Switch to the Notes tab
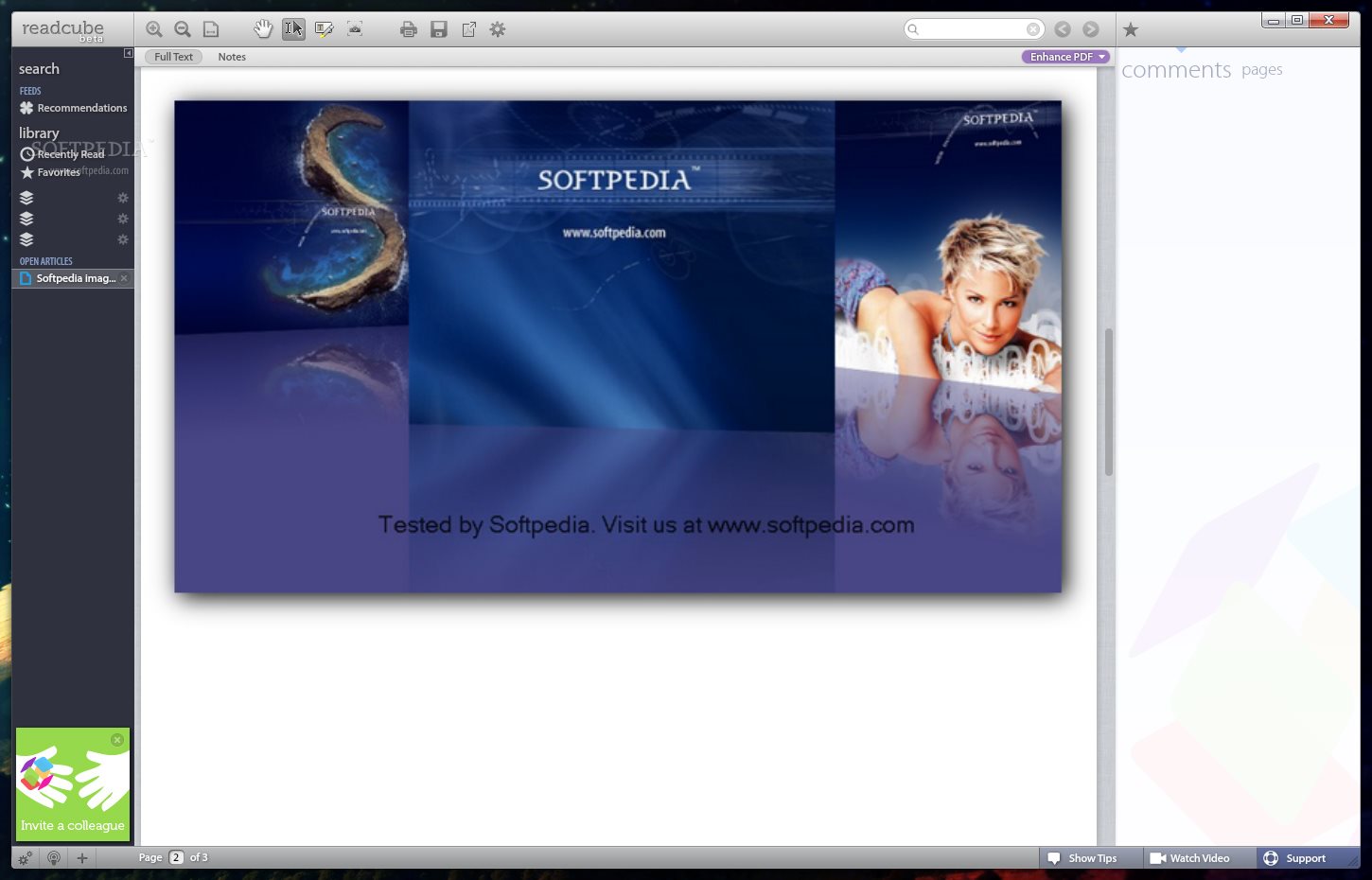 pos(232,57)
